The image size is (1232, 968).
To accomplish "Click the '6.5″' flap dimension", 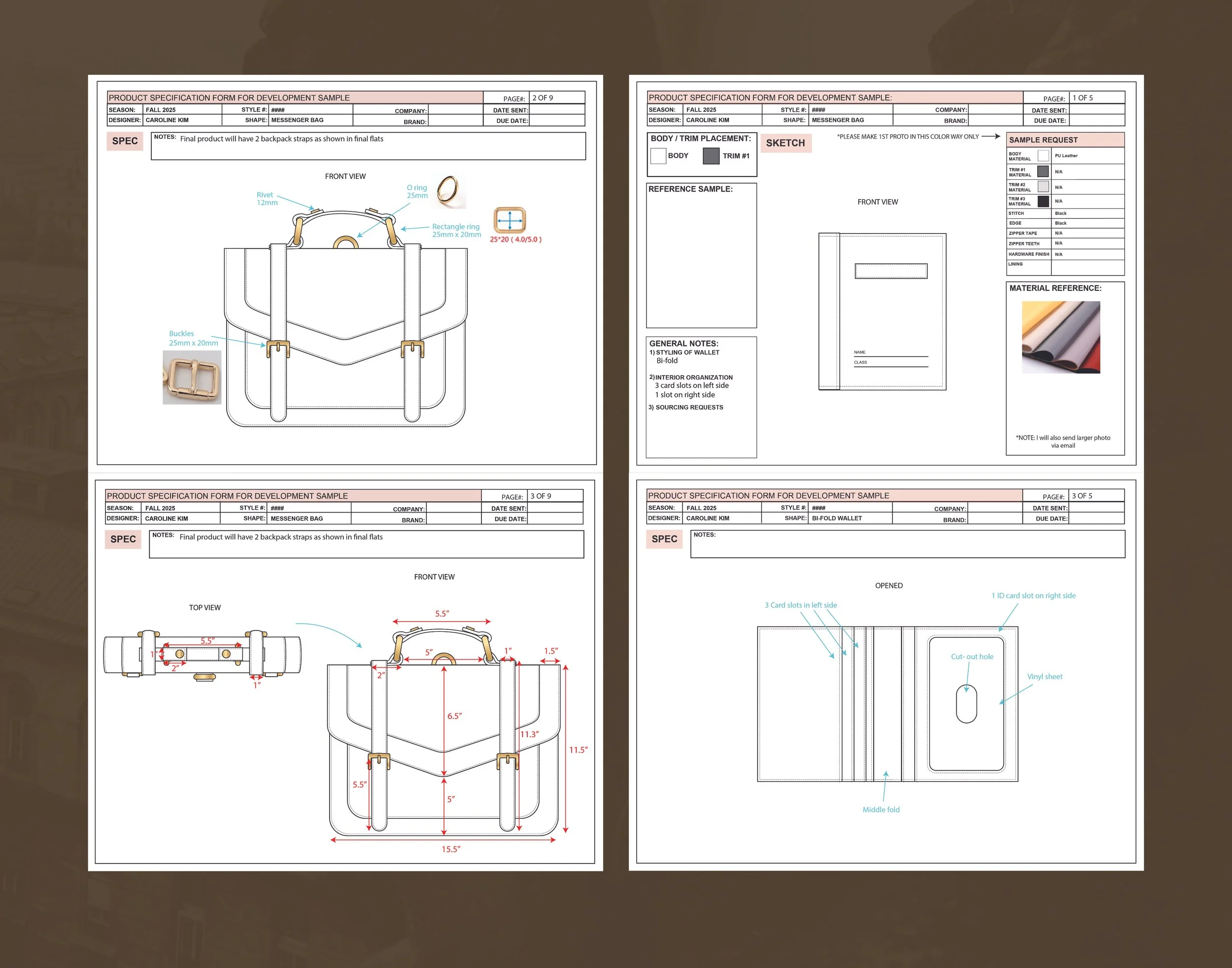I will 454,716.
